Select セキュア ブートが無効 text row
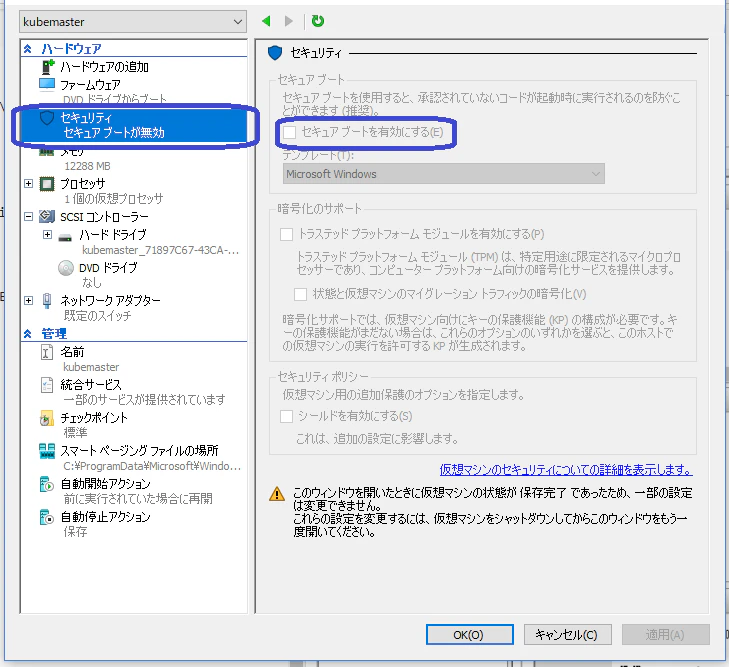 tap(114, 133)
